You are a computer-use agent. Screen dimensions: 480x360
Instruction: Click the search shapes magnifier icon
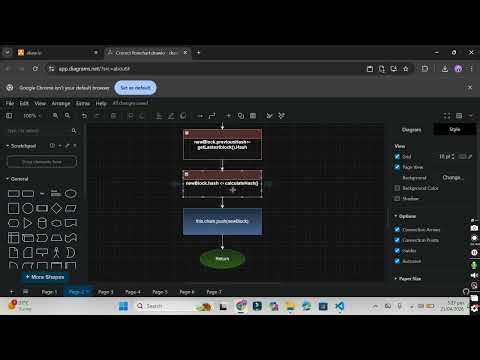[x=74, y=131]
